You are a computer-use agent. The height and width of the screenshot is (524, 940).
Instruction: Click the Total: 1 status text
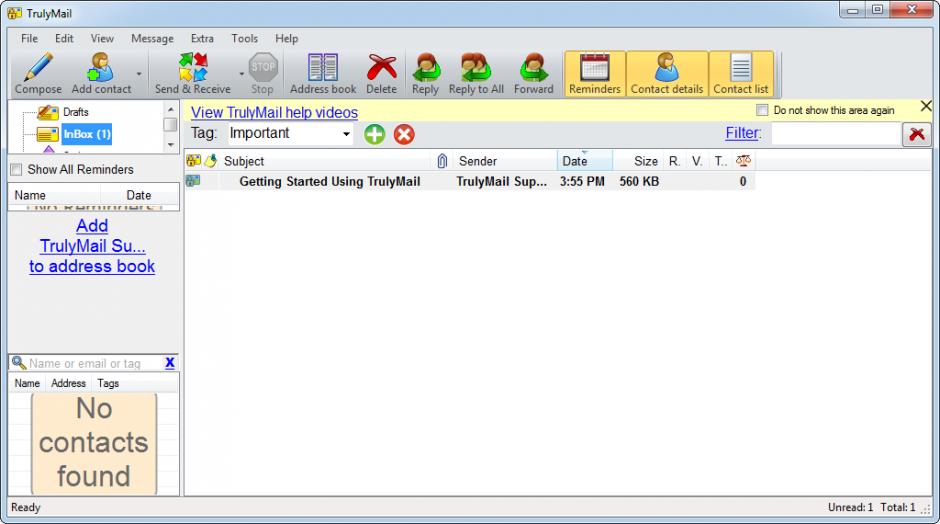click(x=897, y=507)
